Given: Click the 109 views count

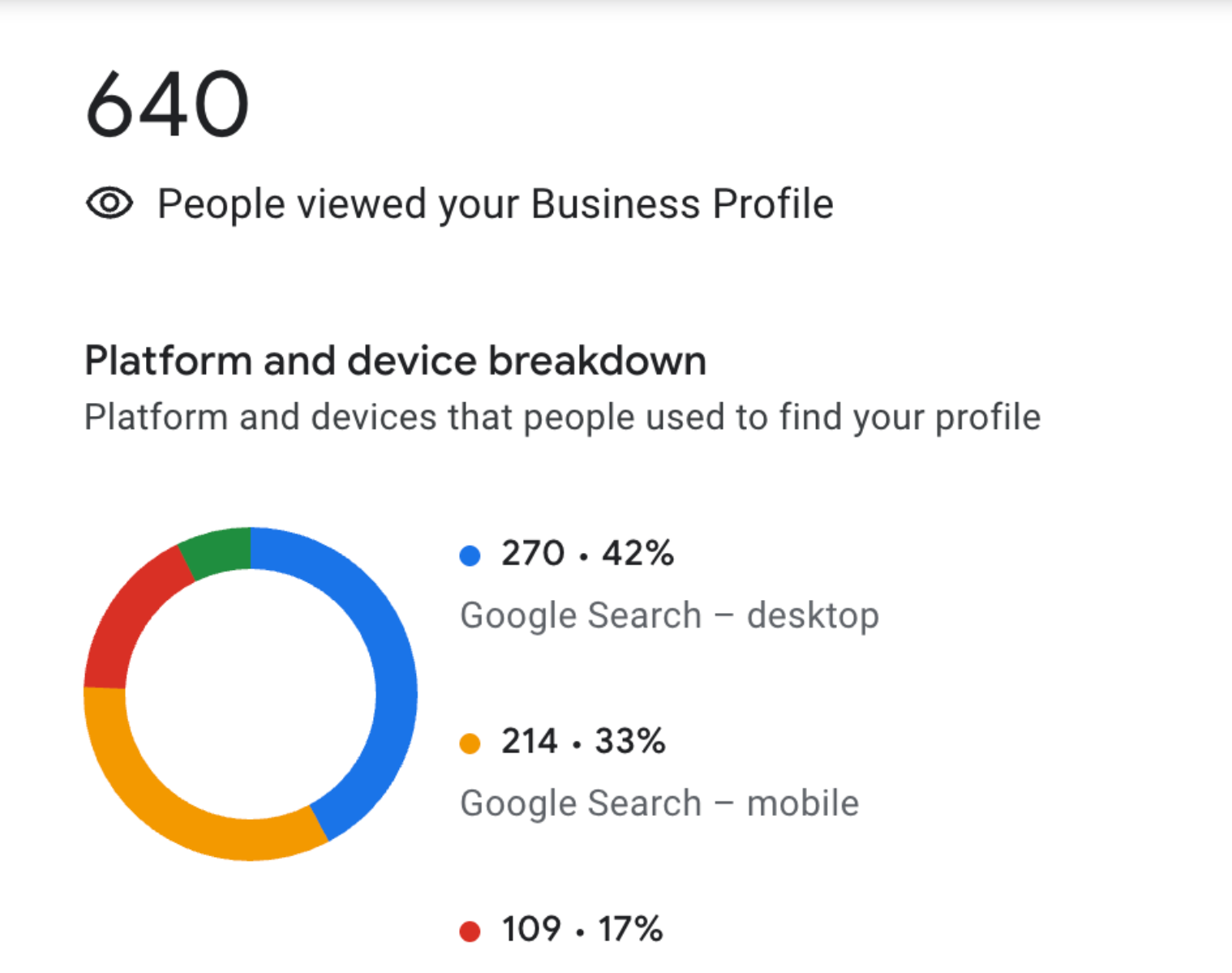Looking at the screenshot, I should coord(531,929).
